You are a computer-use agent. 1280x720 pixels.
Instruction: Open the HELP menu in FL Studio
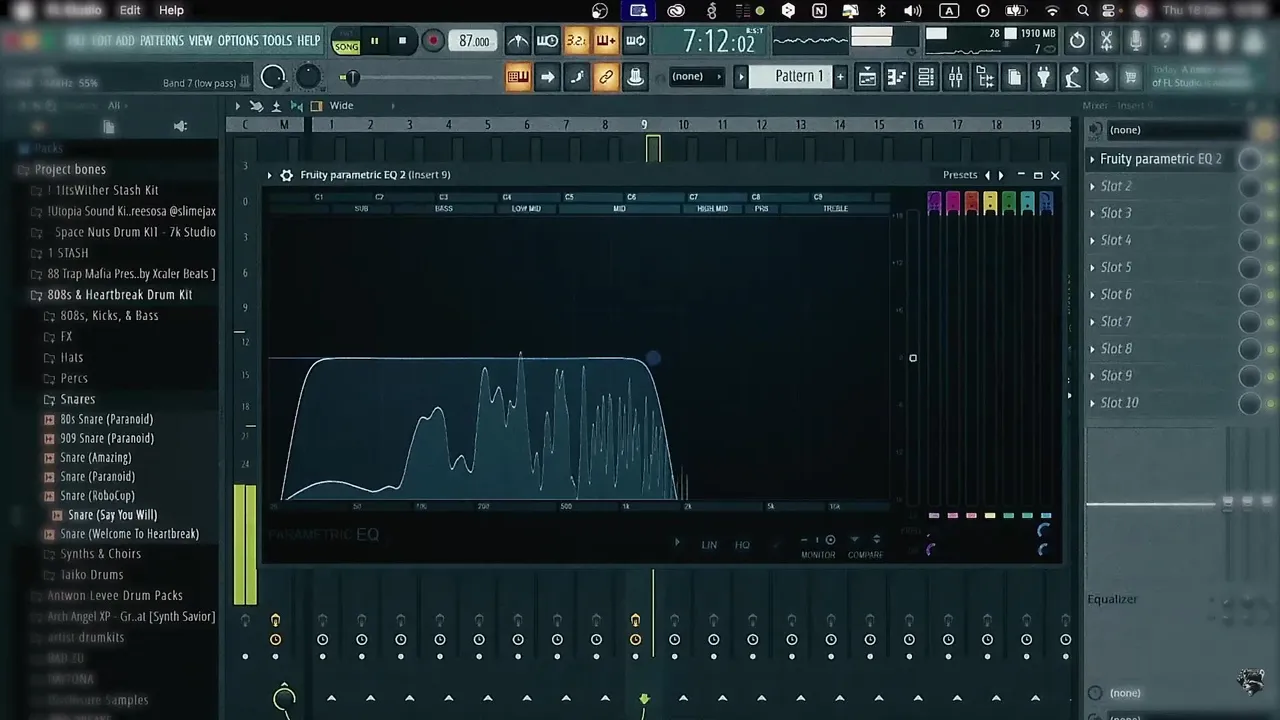(309, 41)
